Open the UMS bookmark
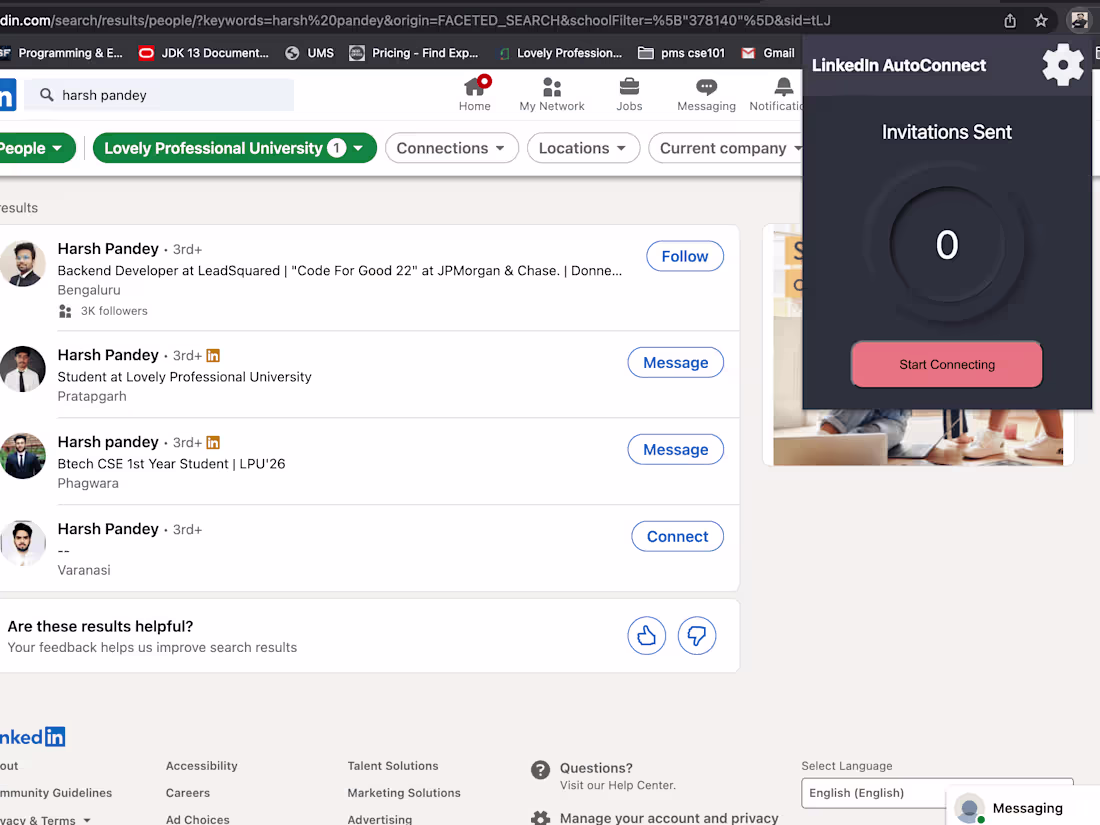Image resolution: width=1100 pixels, height=825 pixels. tap(310, 53)
